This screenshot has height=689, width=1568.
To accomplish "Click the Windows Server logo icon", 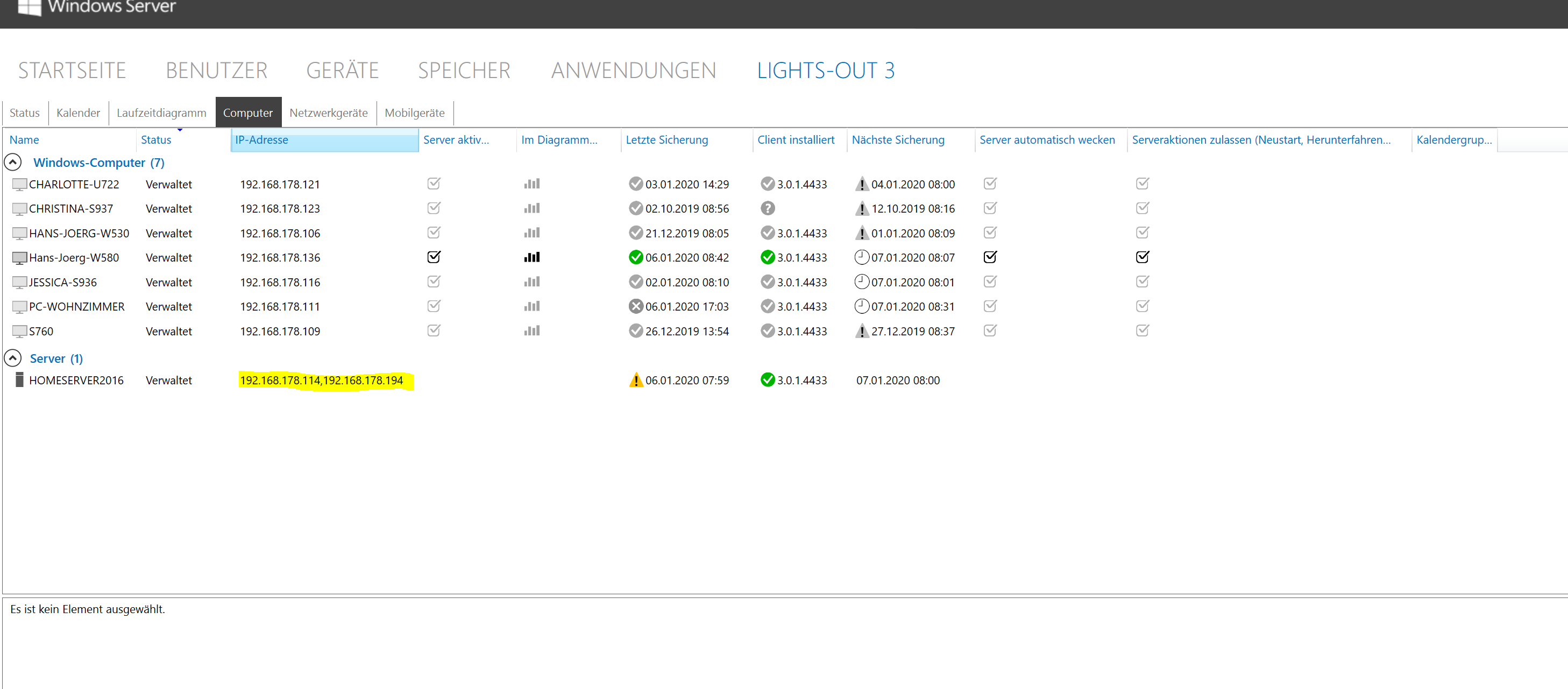I will [29, 8].
